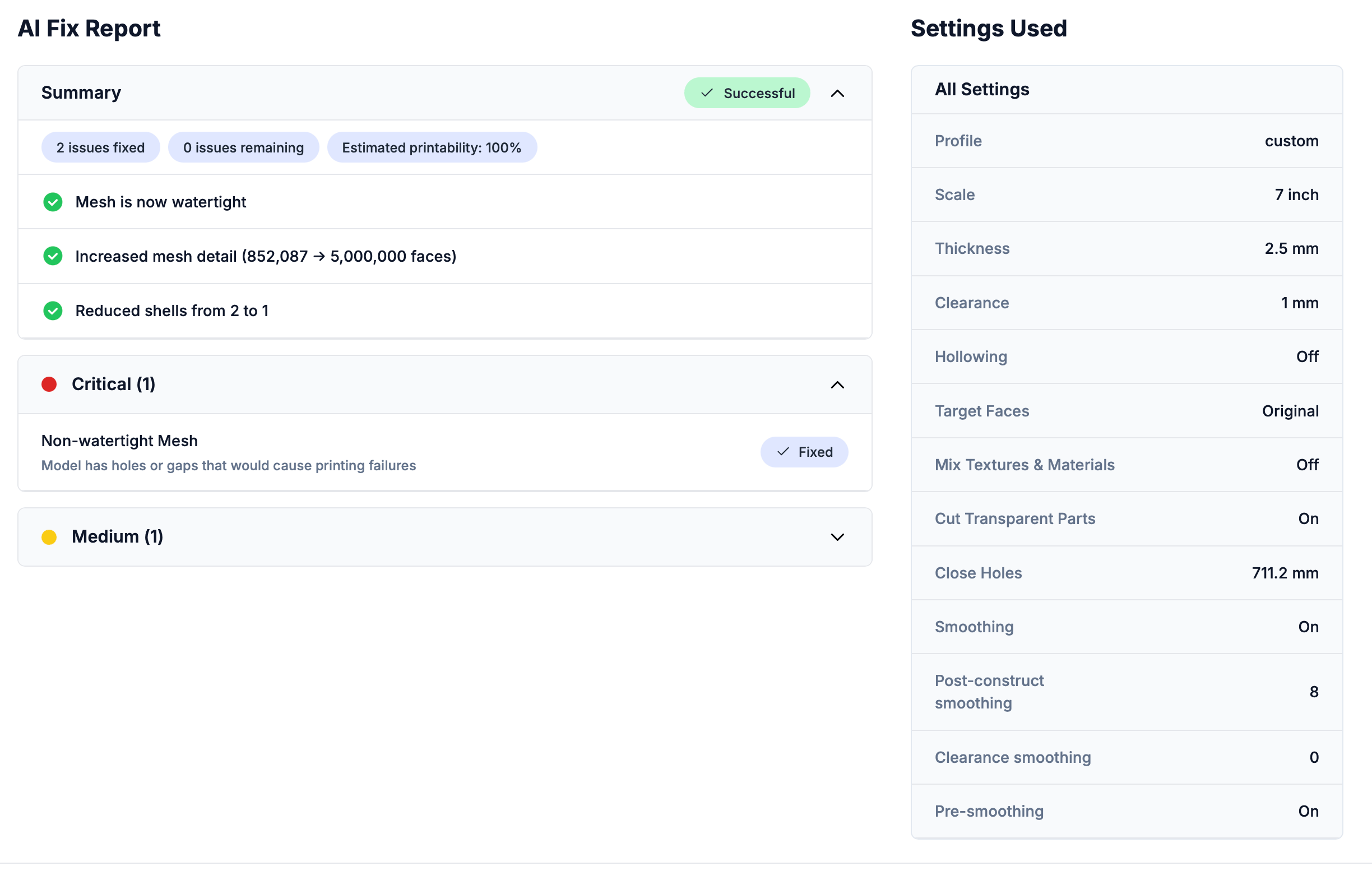Click the Scale label
Screen dimensions: 1372x880
point(954,195)
